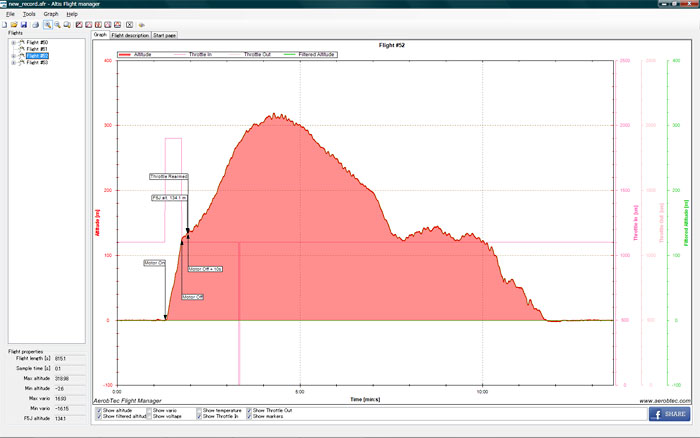The height and width of the screenshot is (438, 700).
Task: Select Flight #52 in the flights list
Action: coord(37,56)
